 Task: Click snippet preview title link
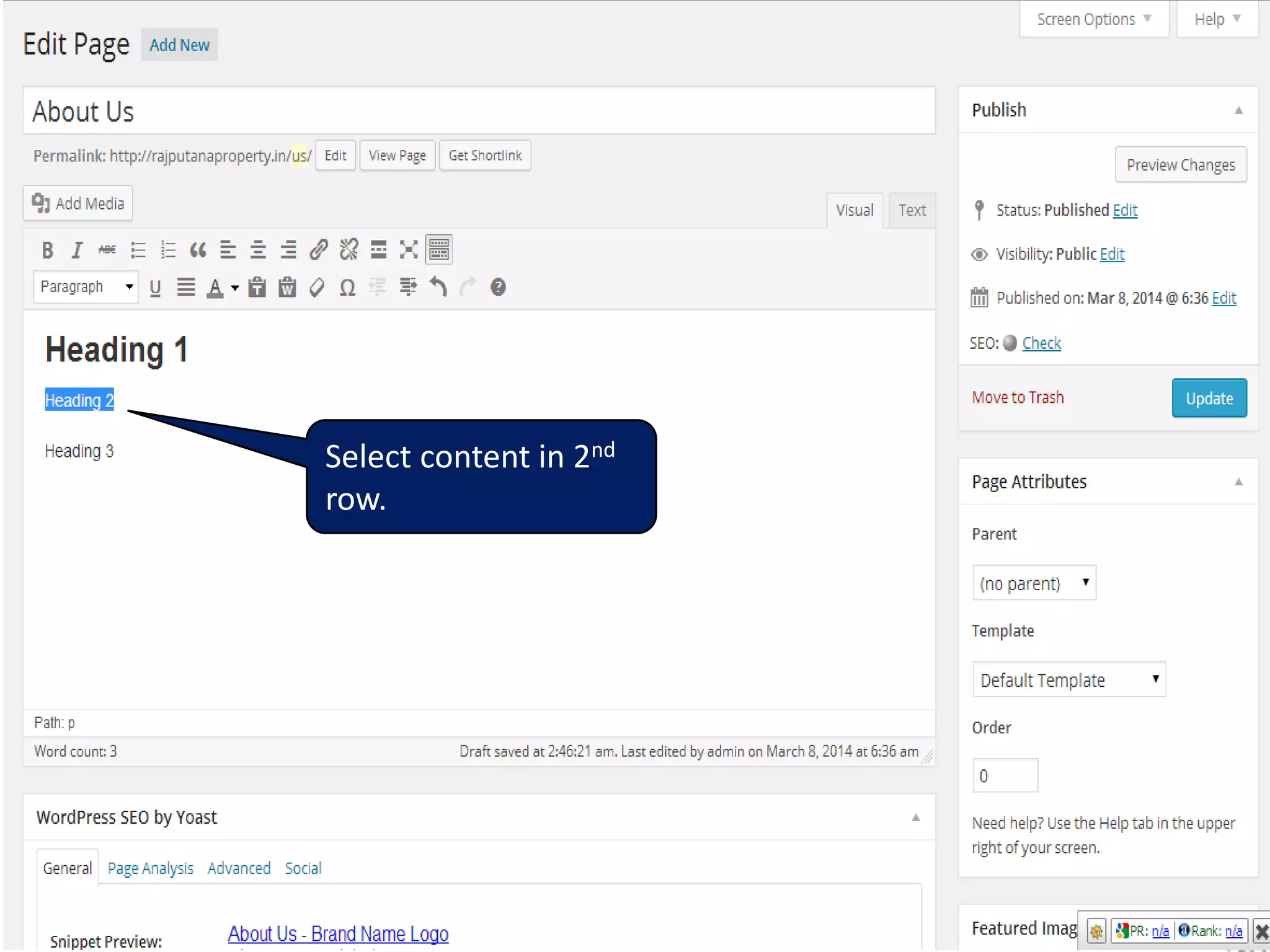pyautogui.click(x=338, y=933)
